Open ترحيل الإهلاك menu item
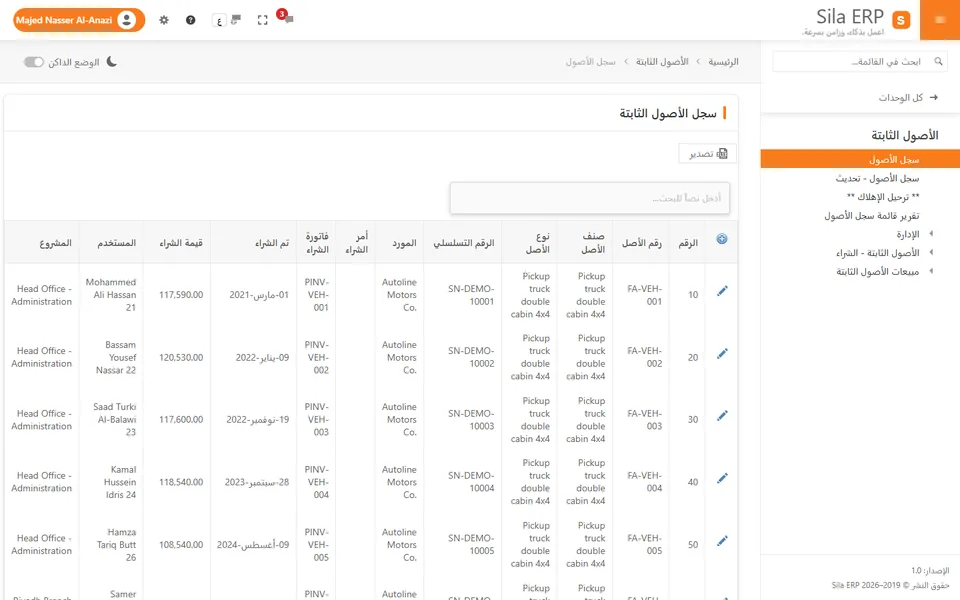 point(883,197)
